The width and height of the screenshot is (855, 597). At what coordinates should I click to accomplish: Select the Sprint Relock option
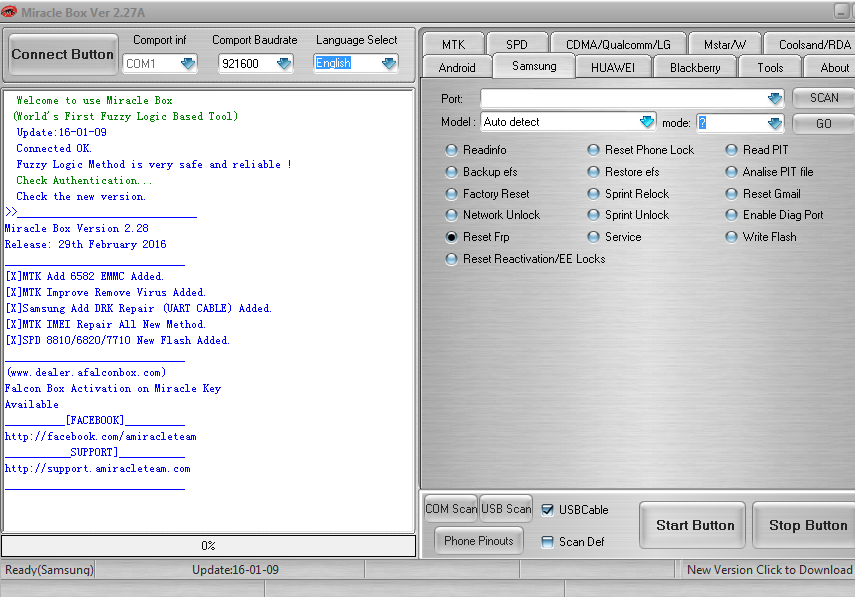628,194
